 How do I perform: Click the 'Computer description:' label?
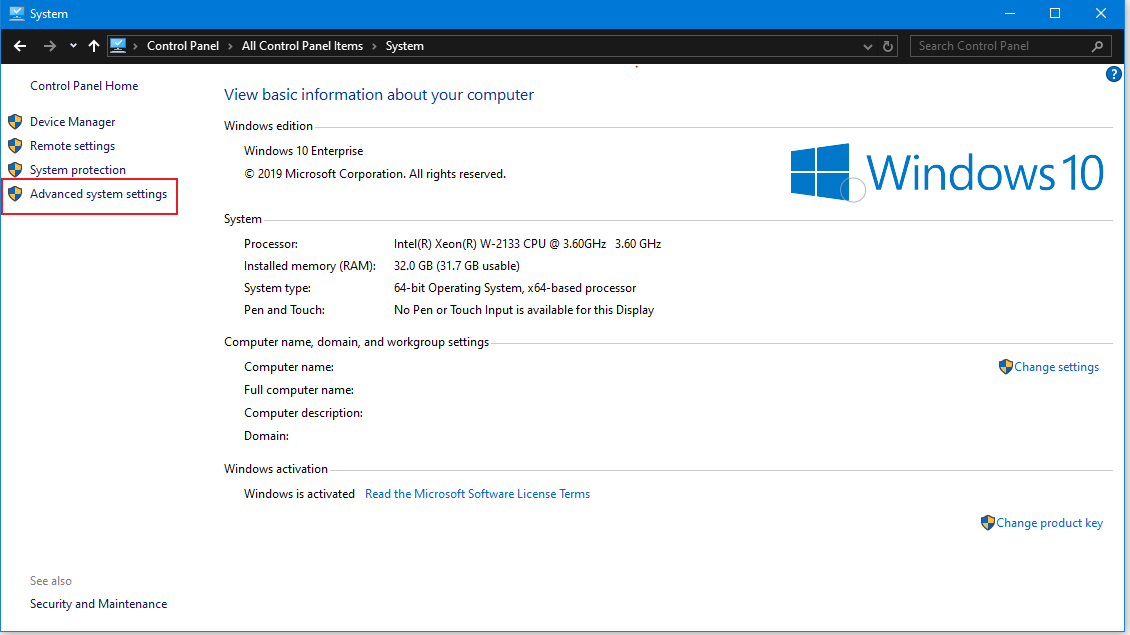tap(303, 413)
